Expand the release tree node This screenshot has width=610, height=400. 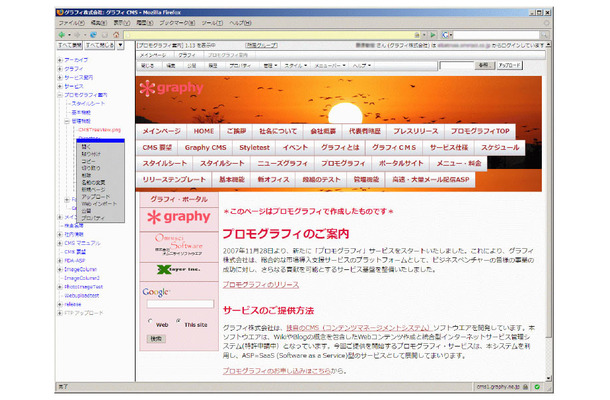60,304
